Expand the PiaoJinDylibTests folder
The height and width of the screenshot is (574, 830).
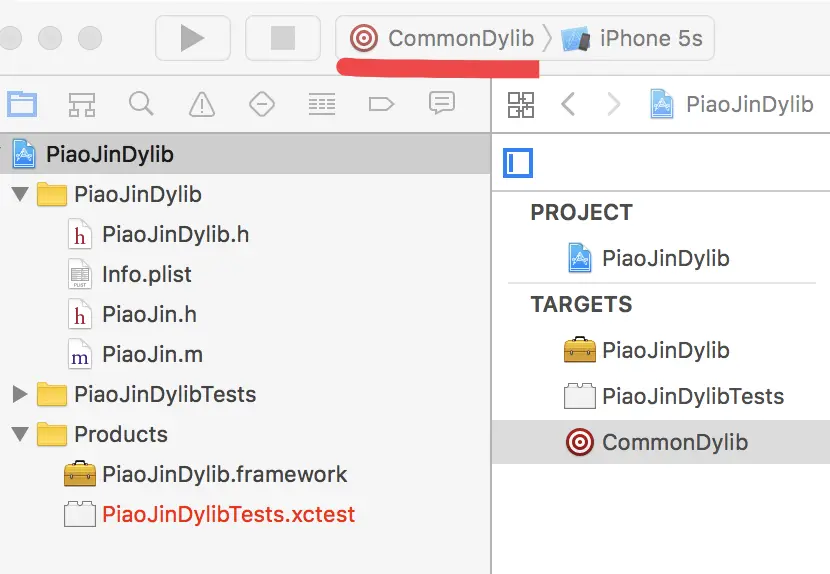click(20, 394)
